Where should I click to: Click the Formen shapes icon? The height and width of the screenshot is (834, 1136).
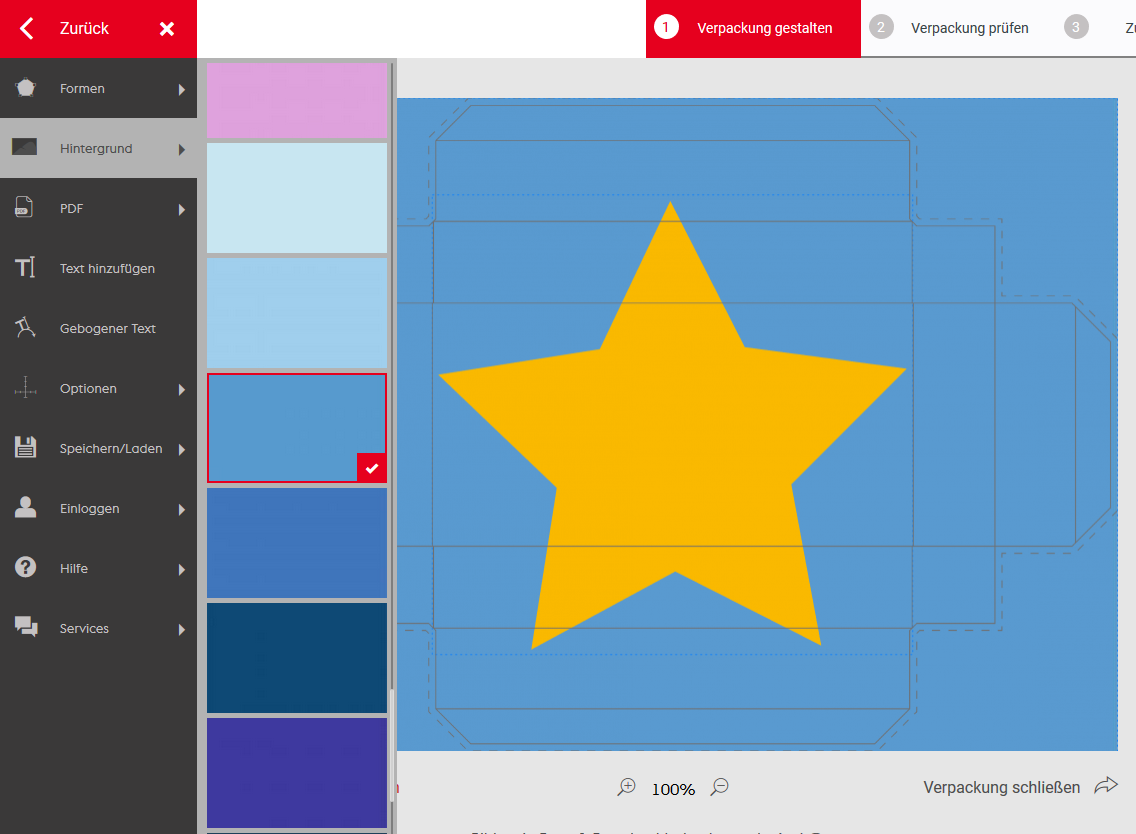(x=26, y=88)
